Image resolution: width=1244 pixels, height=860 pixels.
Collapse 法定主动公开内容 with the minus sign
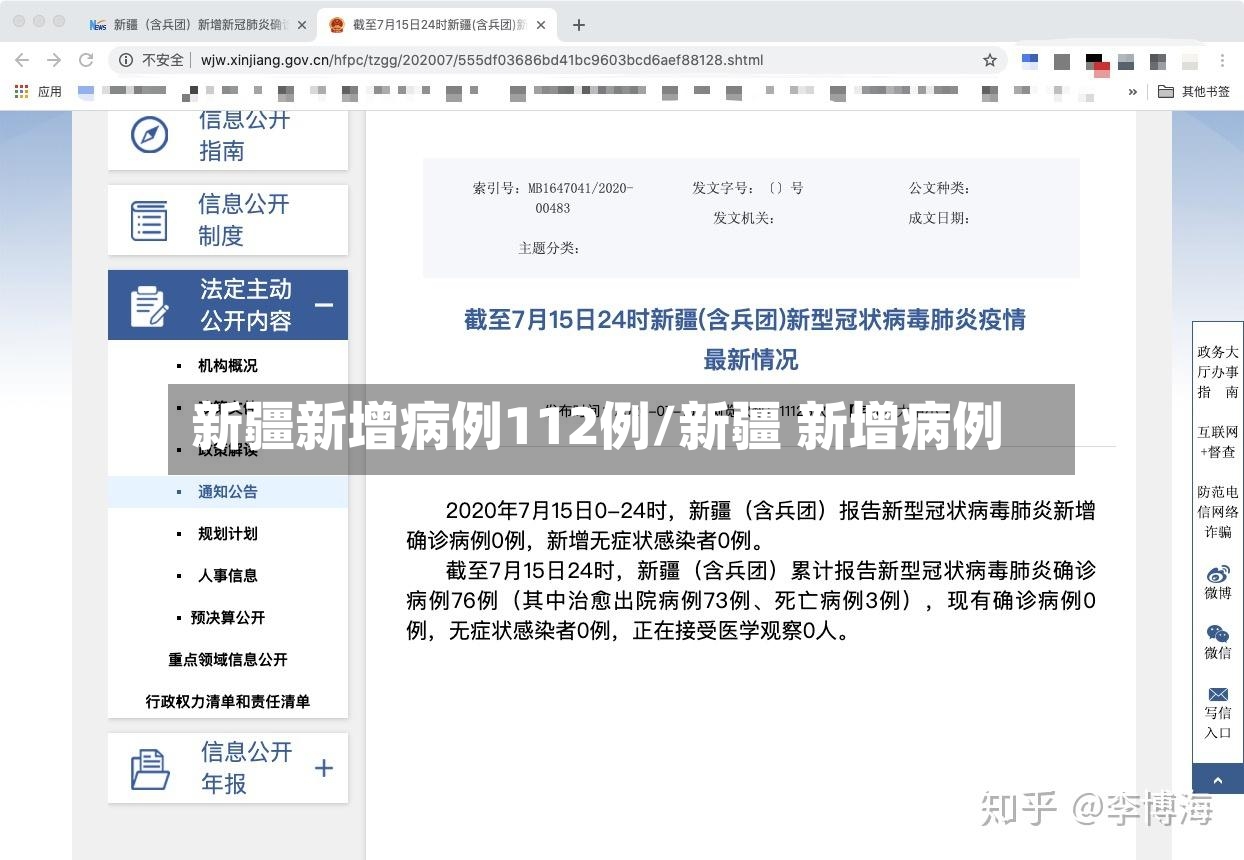point(324,305)
